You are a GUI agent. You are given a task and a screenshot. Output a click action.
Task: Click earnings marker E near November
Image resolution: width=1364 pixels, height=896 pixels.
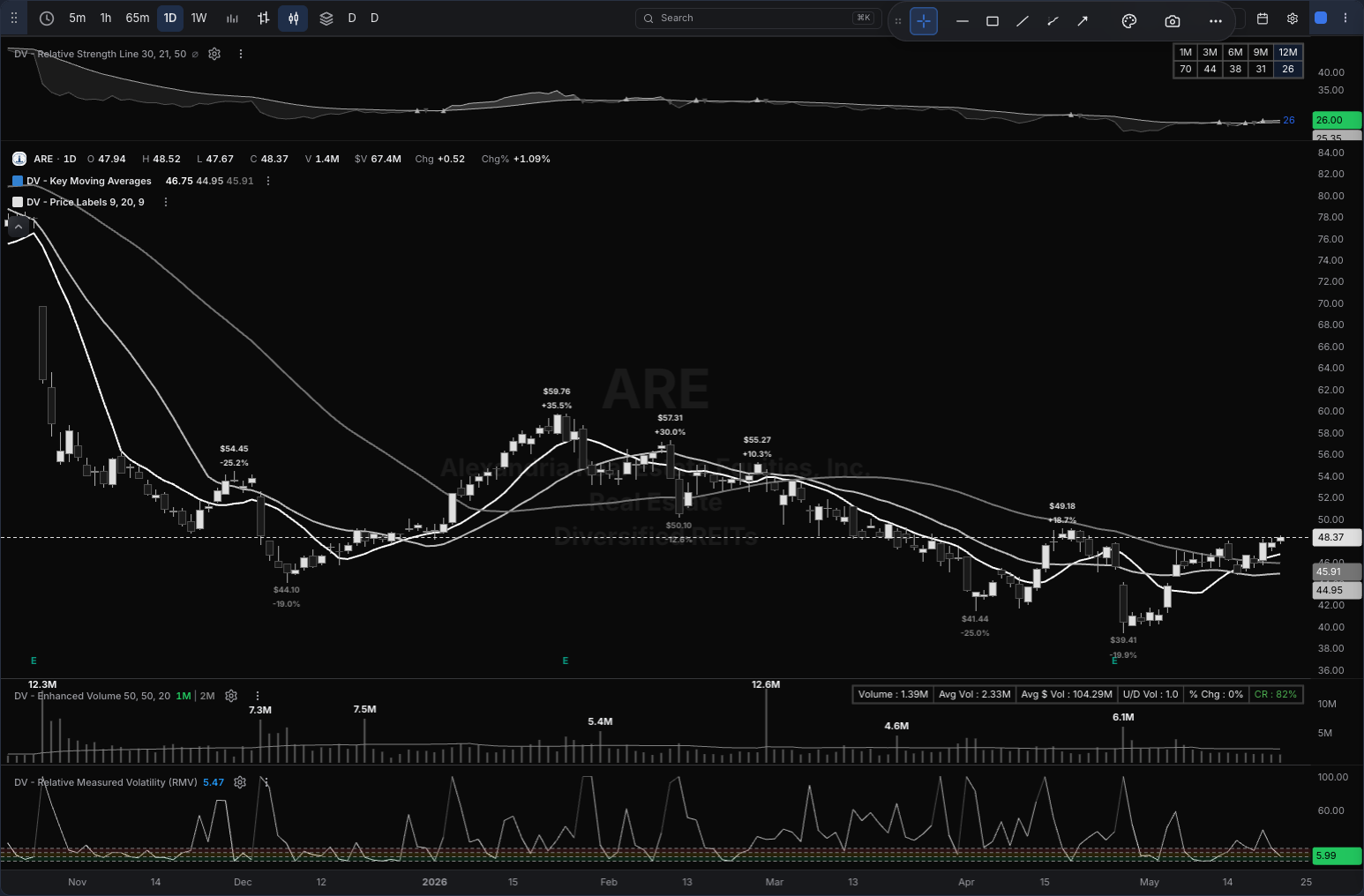[x=34, y=661]
